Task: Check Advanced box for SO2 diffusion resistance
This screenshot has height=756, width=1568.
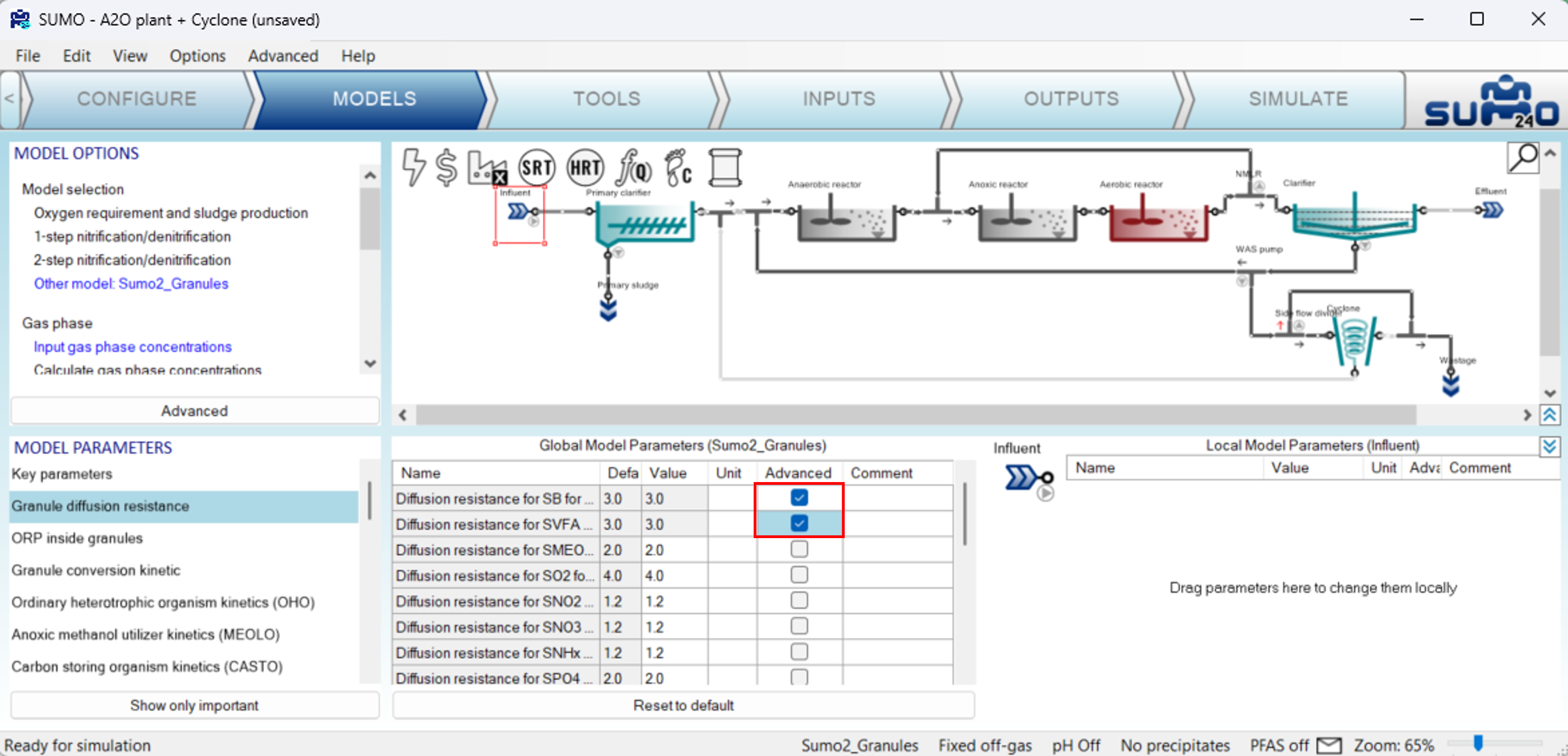Action: 799,575
